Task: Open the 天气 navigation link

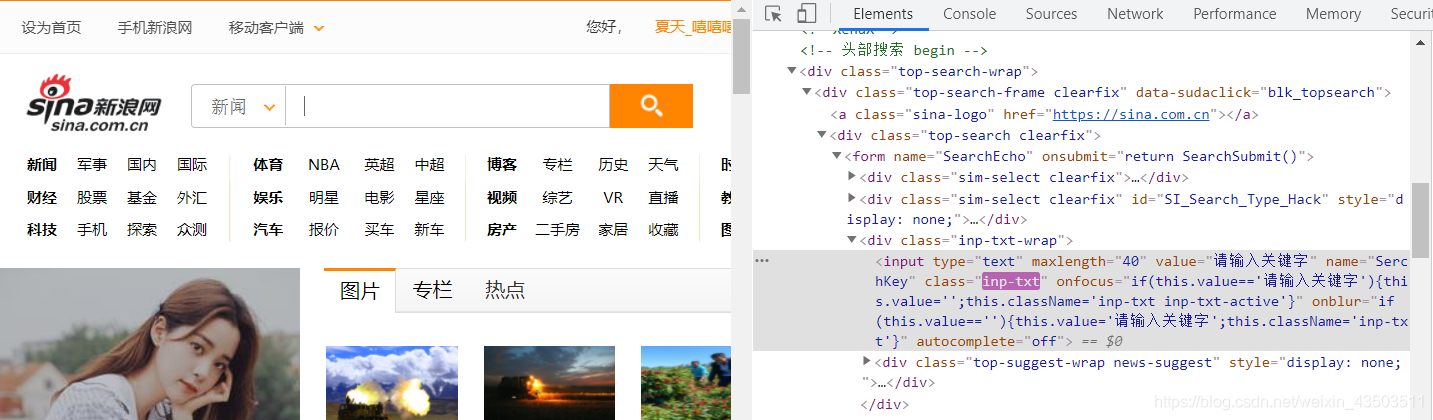Action: click(663, 165)
